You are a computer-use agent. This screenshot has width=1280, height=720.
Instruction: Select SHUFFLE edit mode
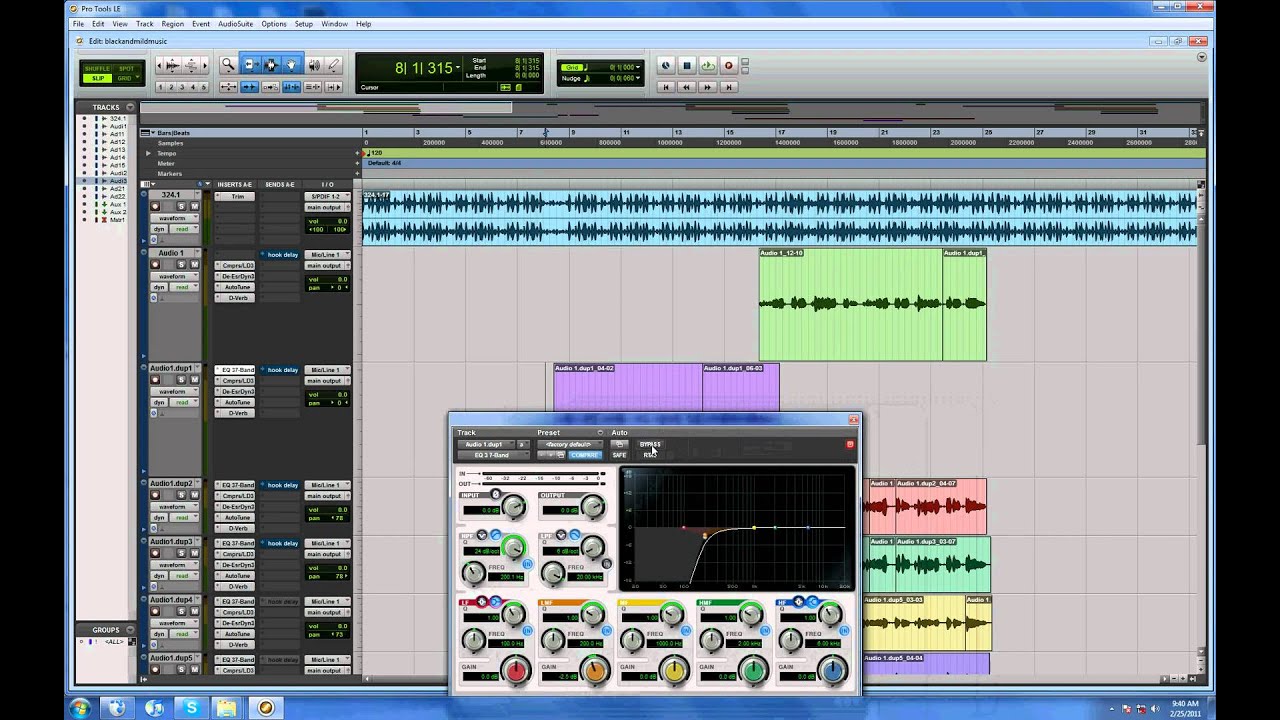pos(97,68)
